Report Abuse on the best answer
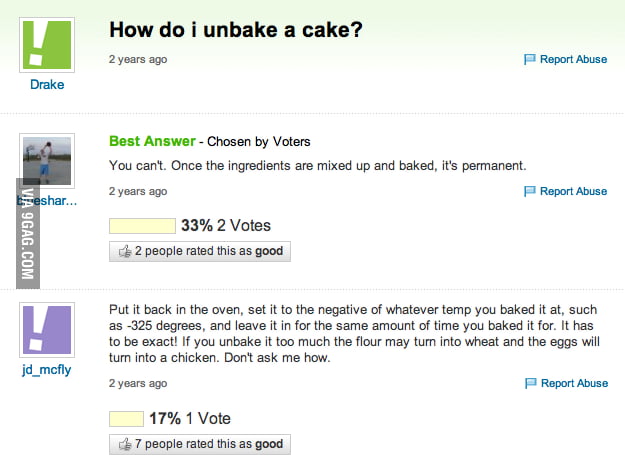Screen dimensions: 625x468 tap(573, 192)
